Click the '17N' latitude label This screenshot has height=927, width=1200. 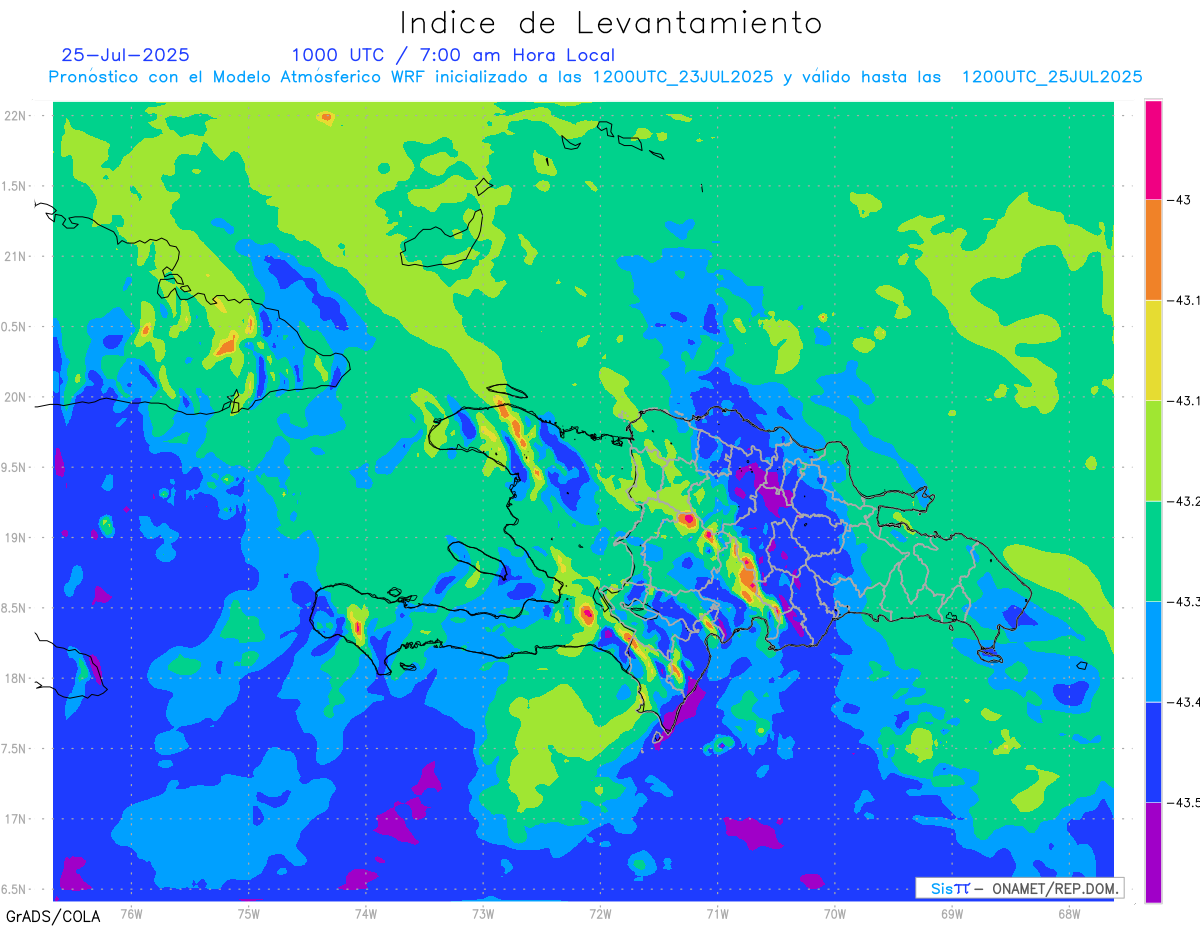click(16, 819)
